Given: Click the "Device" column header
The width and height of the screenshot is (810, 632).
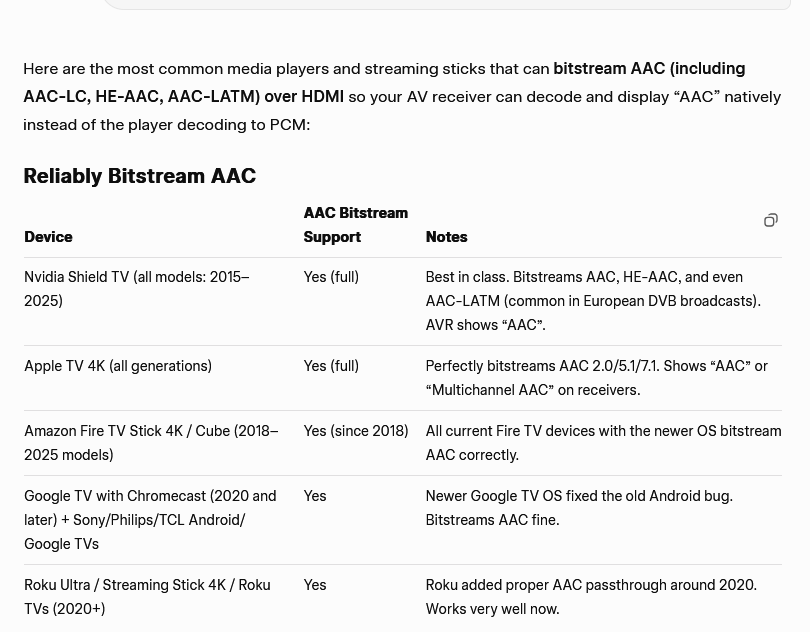Looking at the screenshot, I should click(48, 237).
